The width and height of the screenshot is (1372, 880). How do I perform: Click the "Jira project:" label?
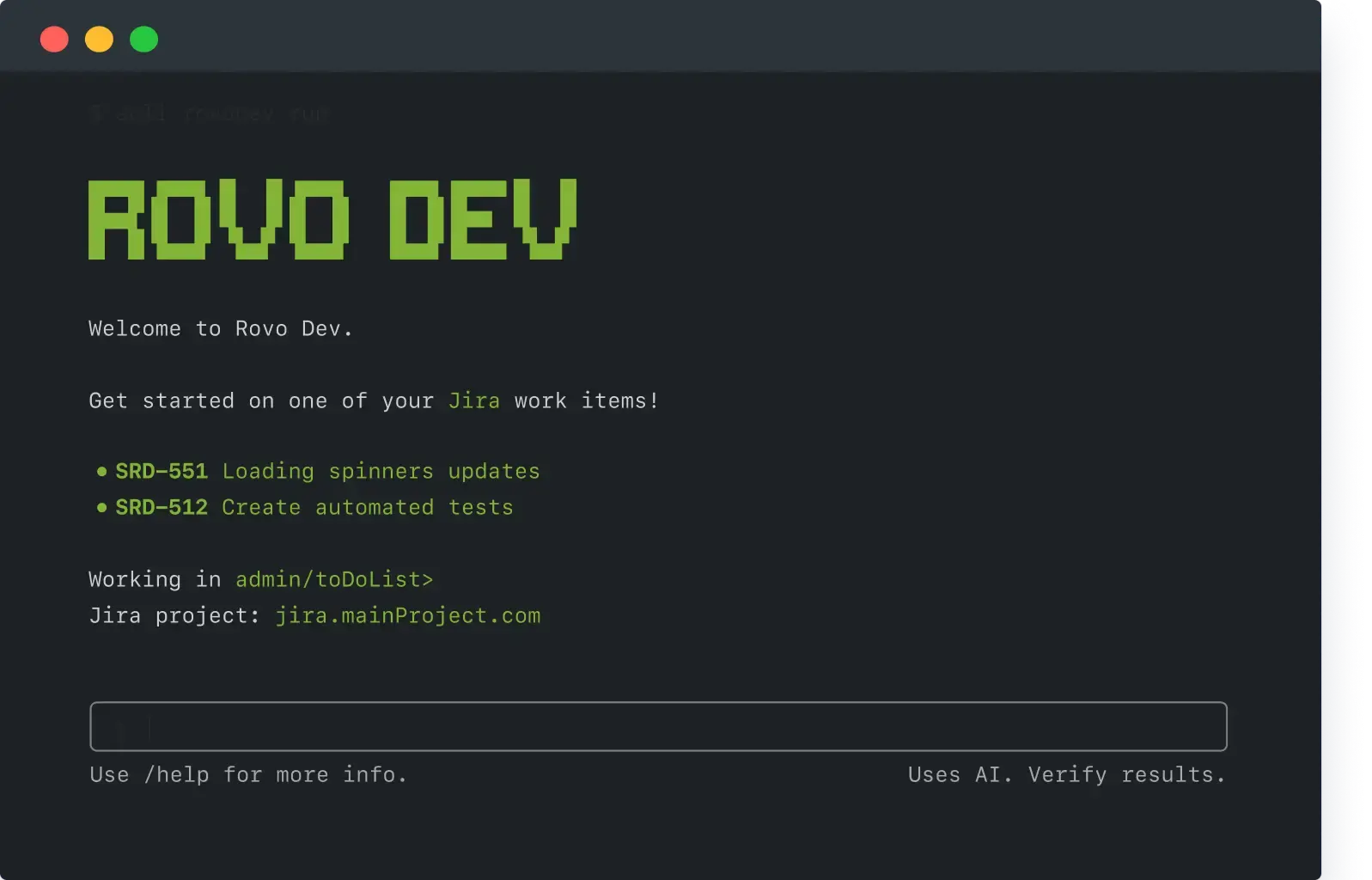(174, 615)
